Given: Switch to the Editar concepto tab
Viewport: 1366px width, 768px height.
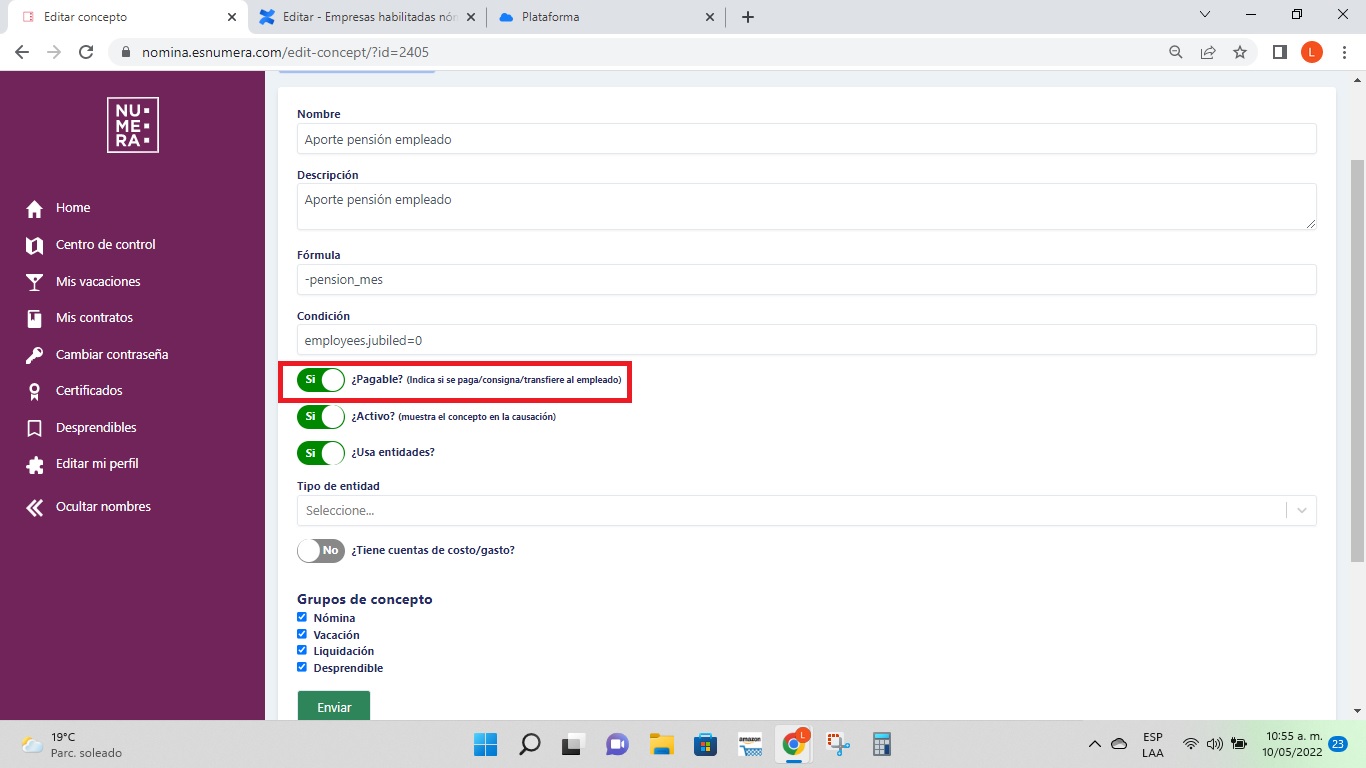Looking at the screenshot, I should 129,17.
